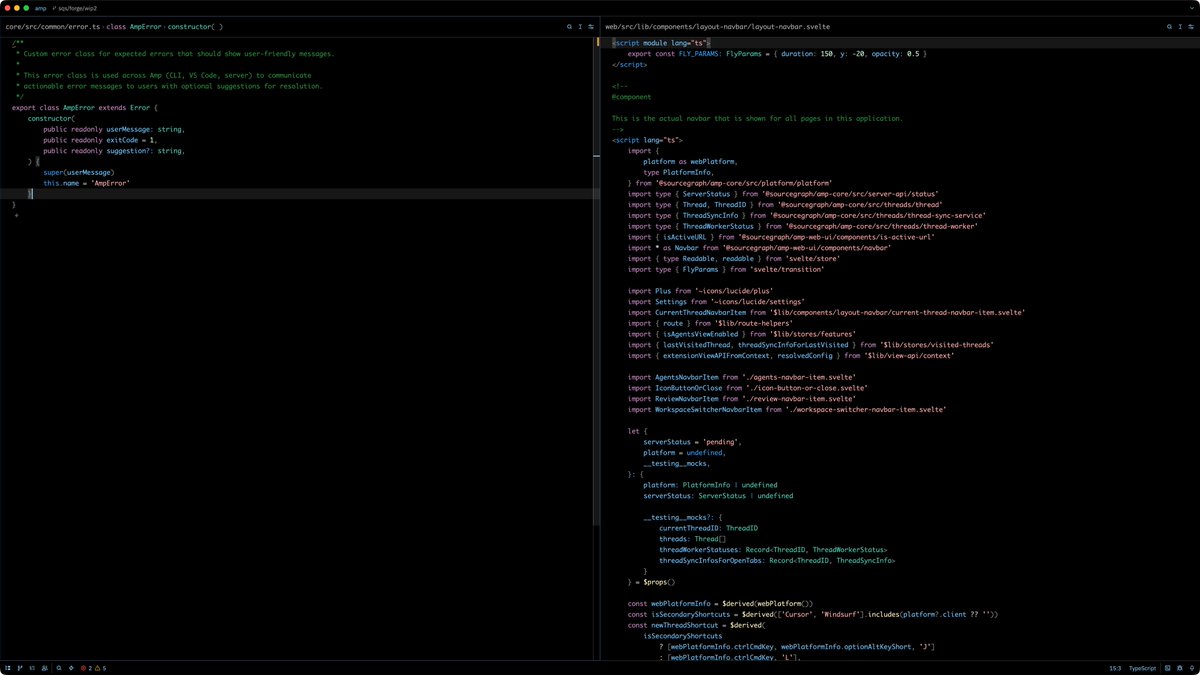Click the line 'export class AmpError extends Error {'
Image resolution: width=1200 pixels, height=675 pixels.
pyautogui.click(x=85, y=108)
